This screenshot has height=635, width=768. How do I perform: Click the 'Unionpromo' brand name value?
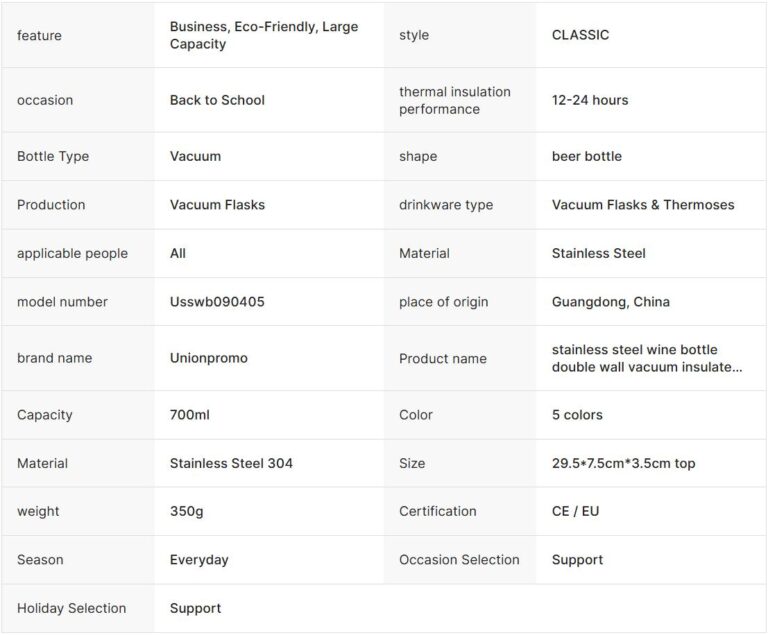click(x=208, y=358)
